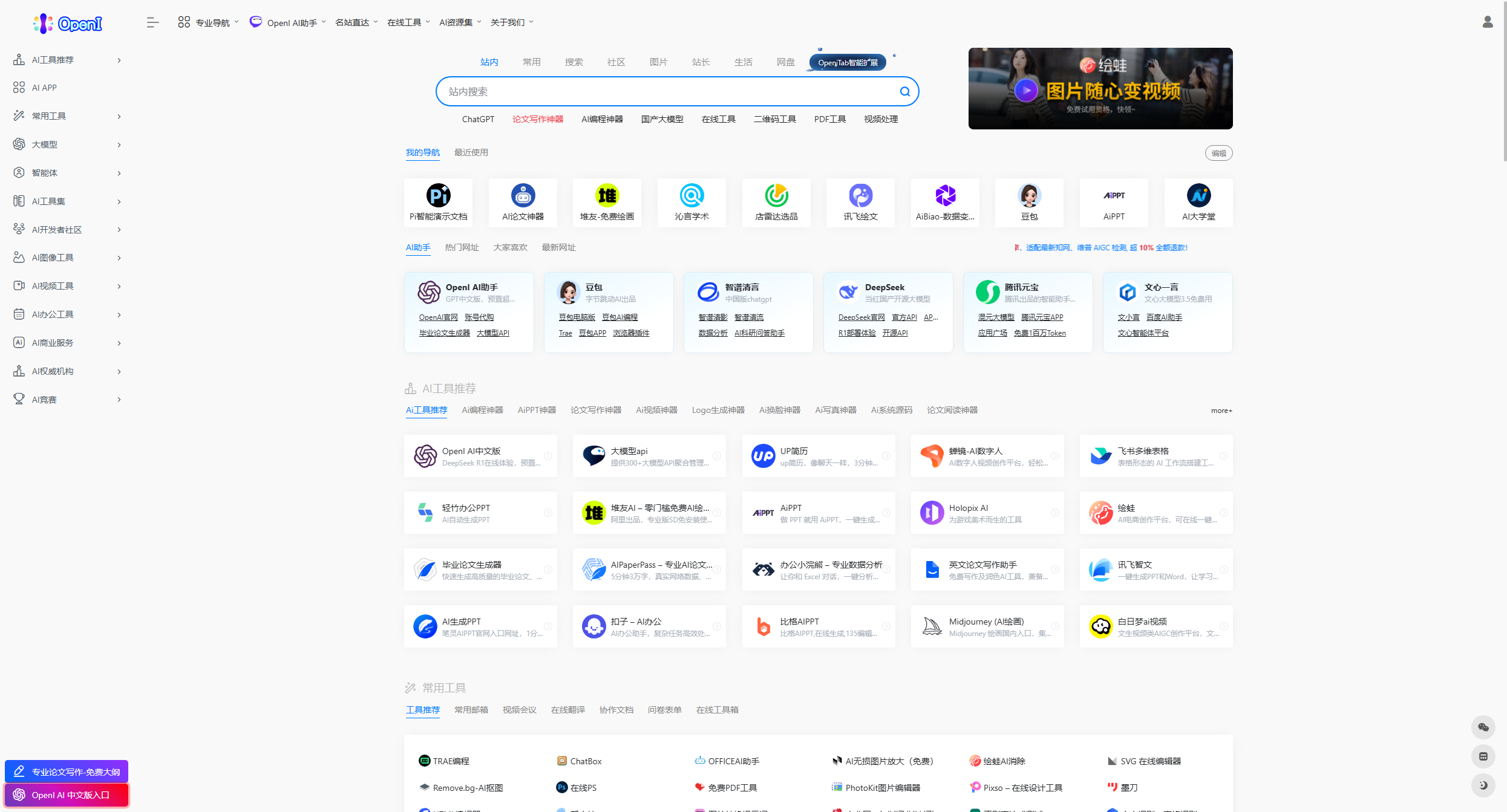Switch to 最近使用 tab

(471, 152)
